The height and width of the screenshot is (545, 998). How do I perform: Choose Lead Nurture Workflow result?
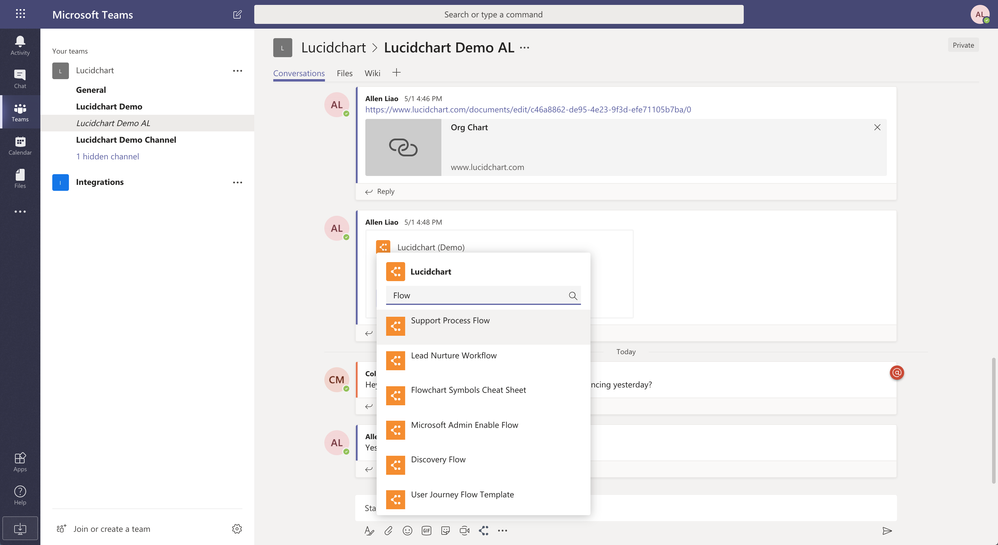pyautogui.click(x=483, y=361)
